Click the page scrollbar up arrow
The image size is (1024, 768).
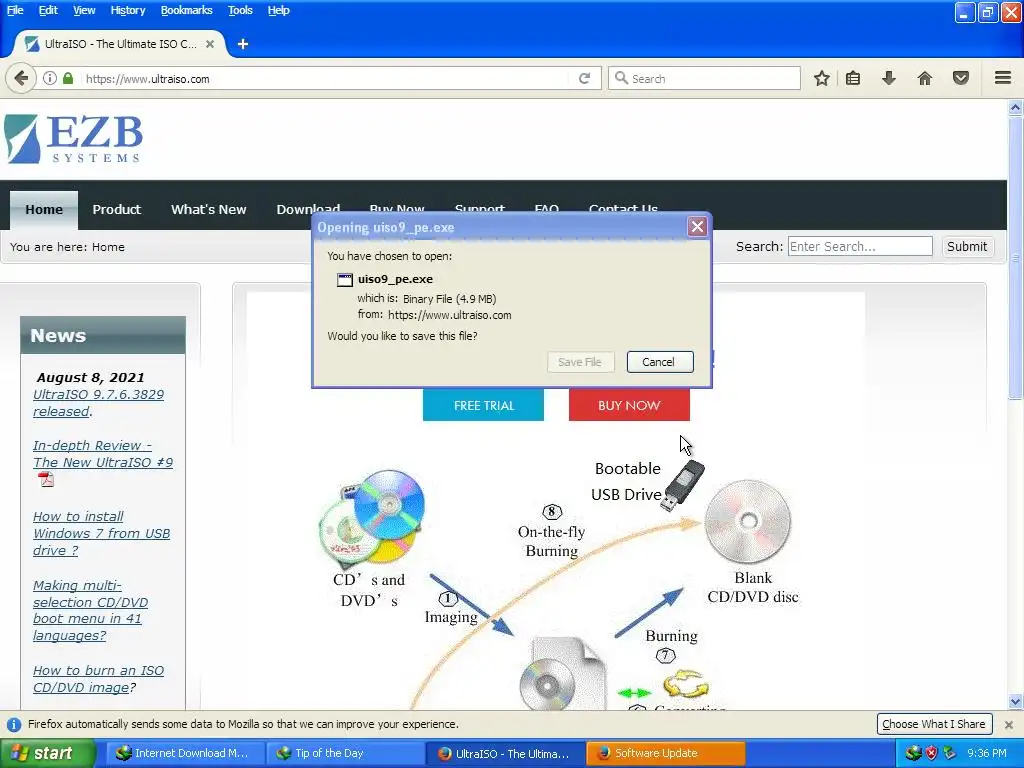click(1015, 107)
